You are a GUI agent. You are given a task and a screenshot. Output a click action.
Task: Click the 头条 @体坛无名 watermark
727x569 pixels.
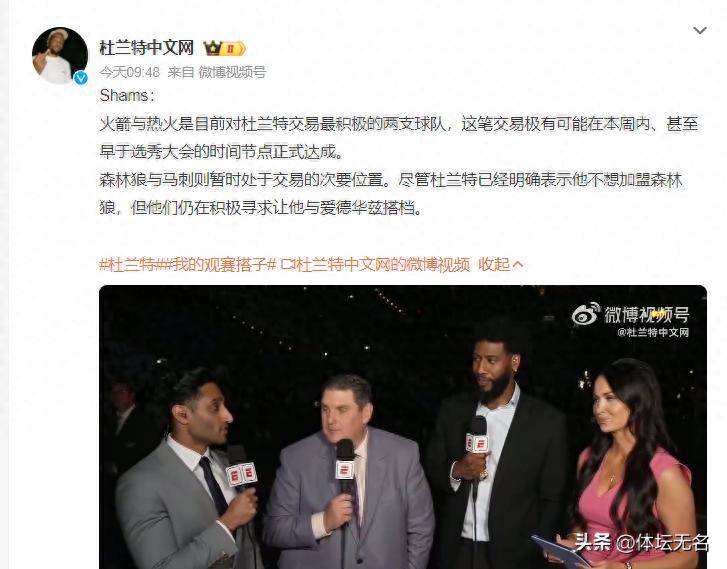[642, 542]
